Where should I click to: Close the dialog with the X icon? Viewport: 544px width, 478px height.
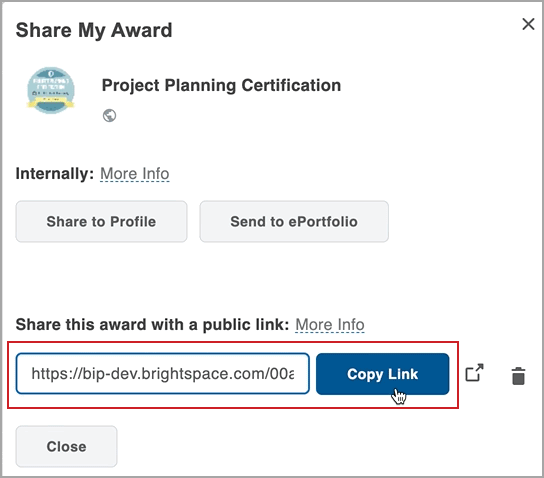pos(528,24)
